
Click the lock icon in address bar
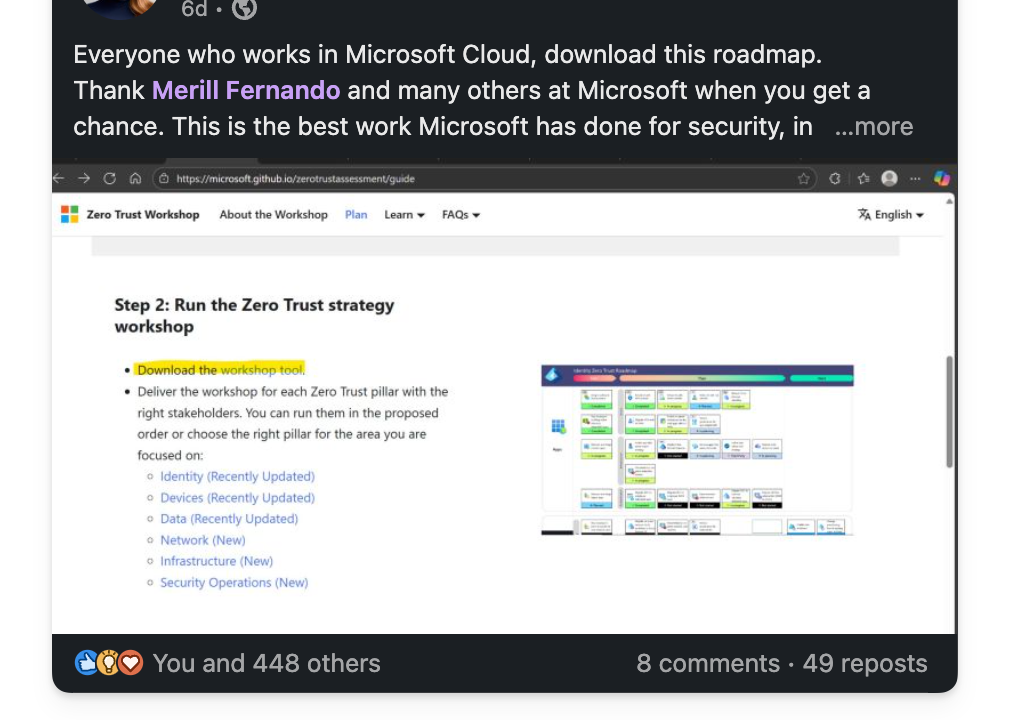(164, 178)
